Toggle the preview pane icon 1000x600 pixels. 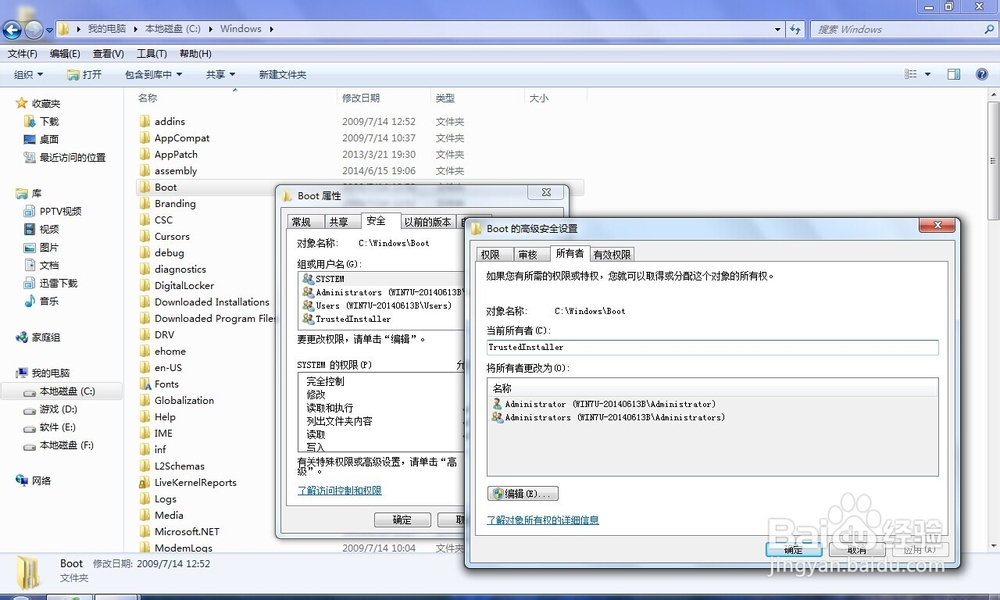tap(953, 75)
